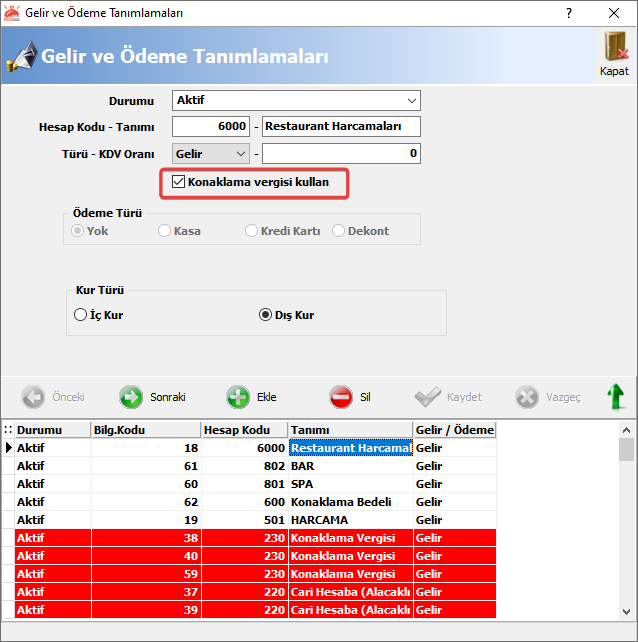Click the table vertical scrollbar thumb
The image size is (638, 642).
pyautogui.click(x=626, y=450)
